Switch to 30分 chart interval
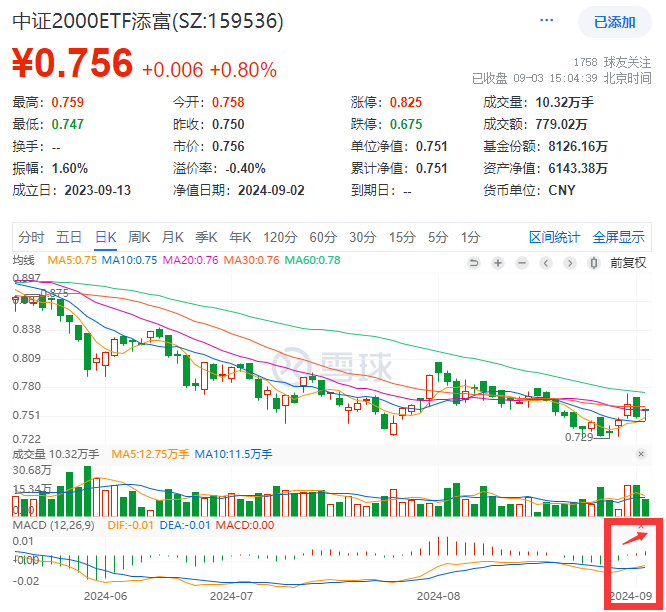666x612 pixels. [363, 237]
